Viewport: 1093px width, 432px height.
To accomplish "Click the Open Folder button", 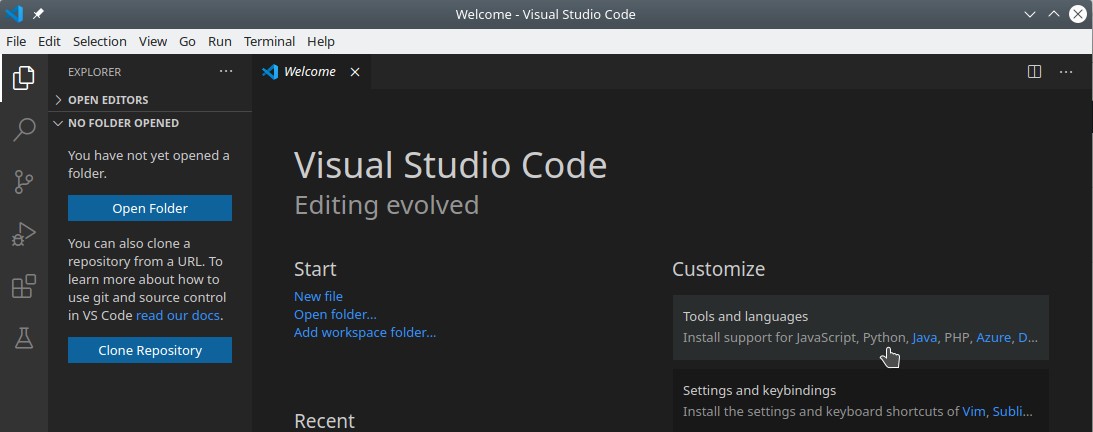I will (150, 208).
